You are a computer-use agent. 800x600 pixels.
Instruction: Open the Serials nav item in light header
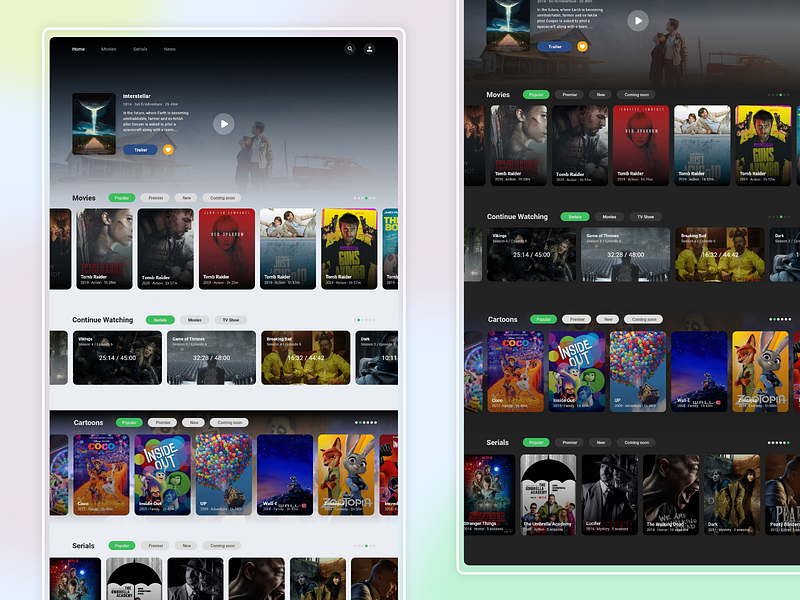point(140,49)
